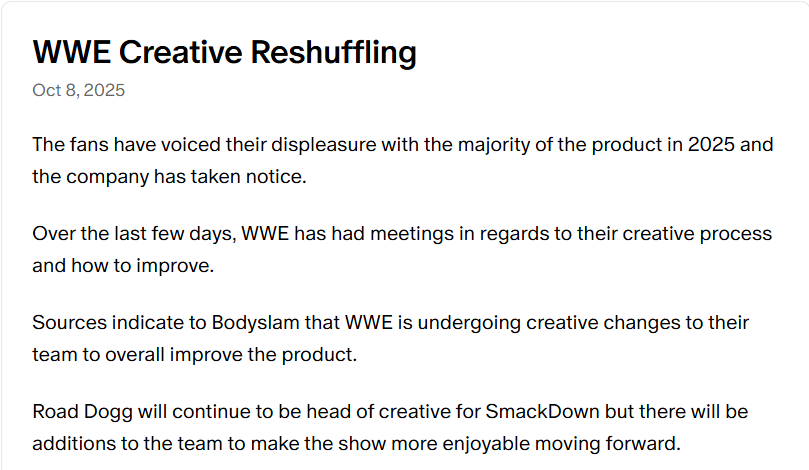Click the word 'Sources' starting the third paragraph

point(69,323)
